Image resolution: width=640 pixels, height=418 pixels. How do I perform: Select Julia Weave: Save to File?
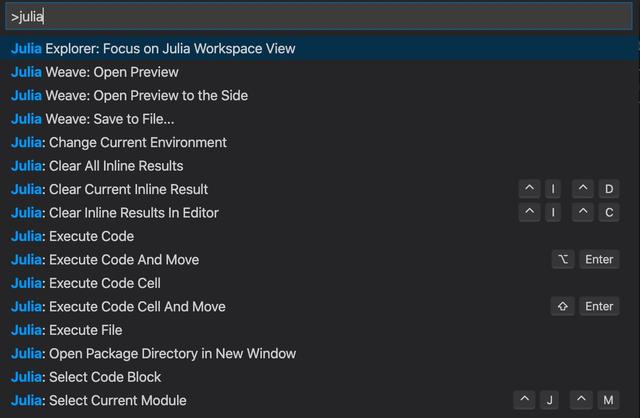click(x=93, y=119)
